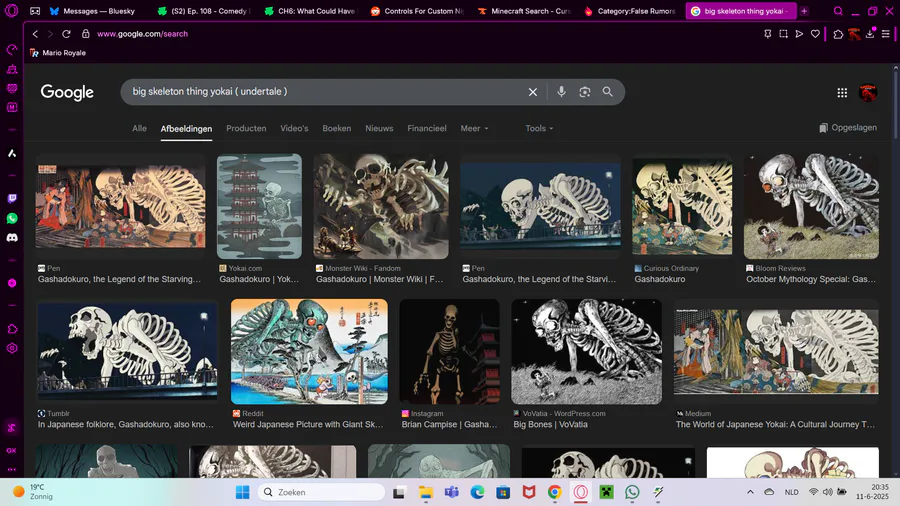Open Opgeslagen saved items
Screen dimensions: 900x506
pyautogui.click(x=848, y=128)
